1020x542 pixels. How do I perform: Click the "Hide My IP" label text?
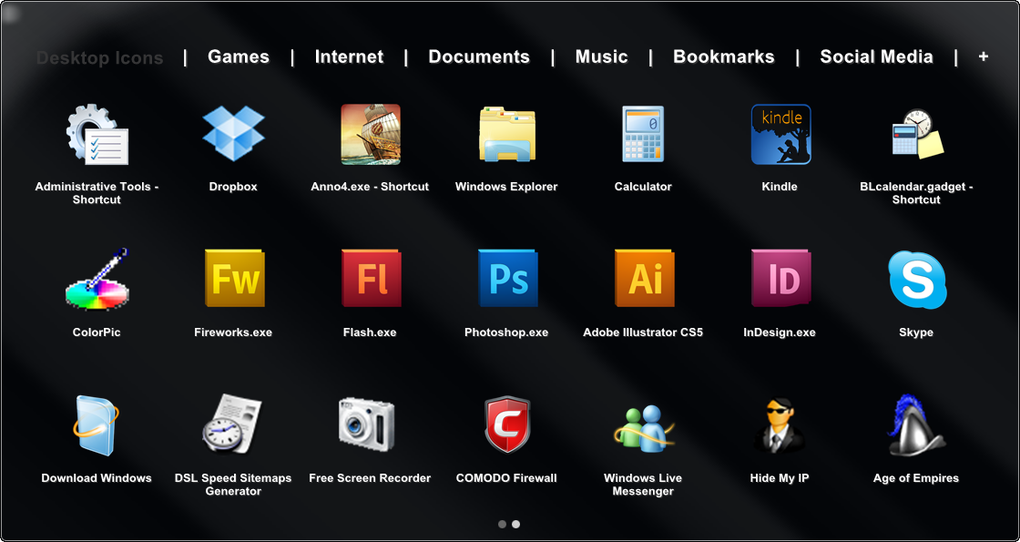point(779,478)
